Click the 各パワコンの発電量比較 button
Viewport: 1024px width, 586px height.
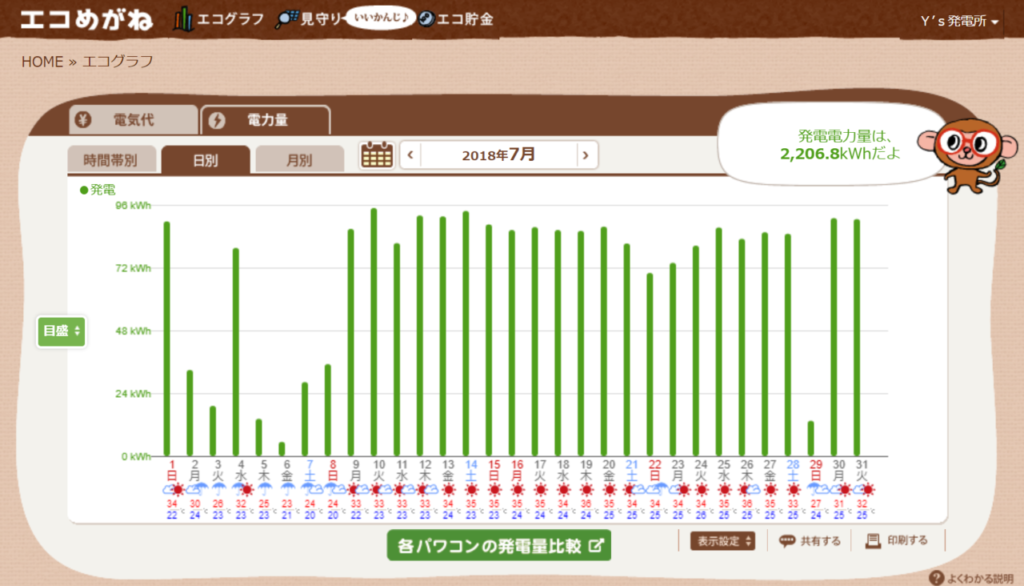(x=498, y=547)
